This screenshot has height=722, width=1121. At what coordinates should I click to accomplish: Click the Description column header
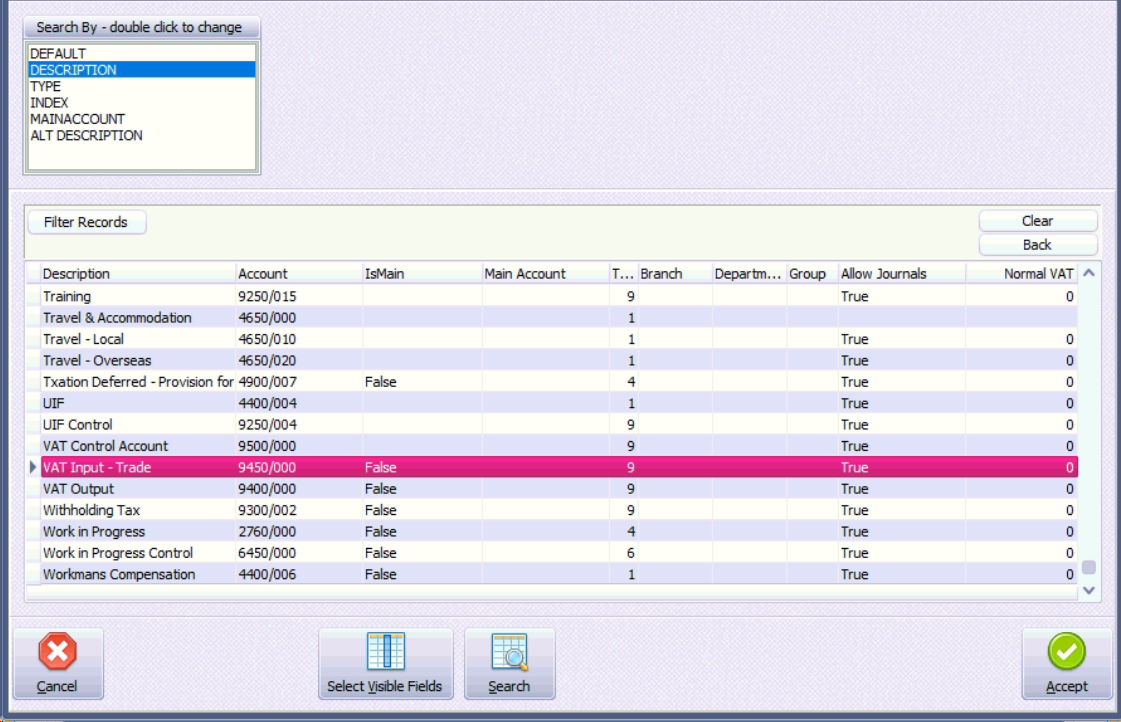[77, 274]
